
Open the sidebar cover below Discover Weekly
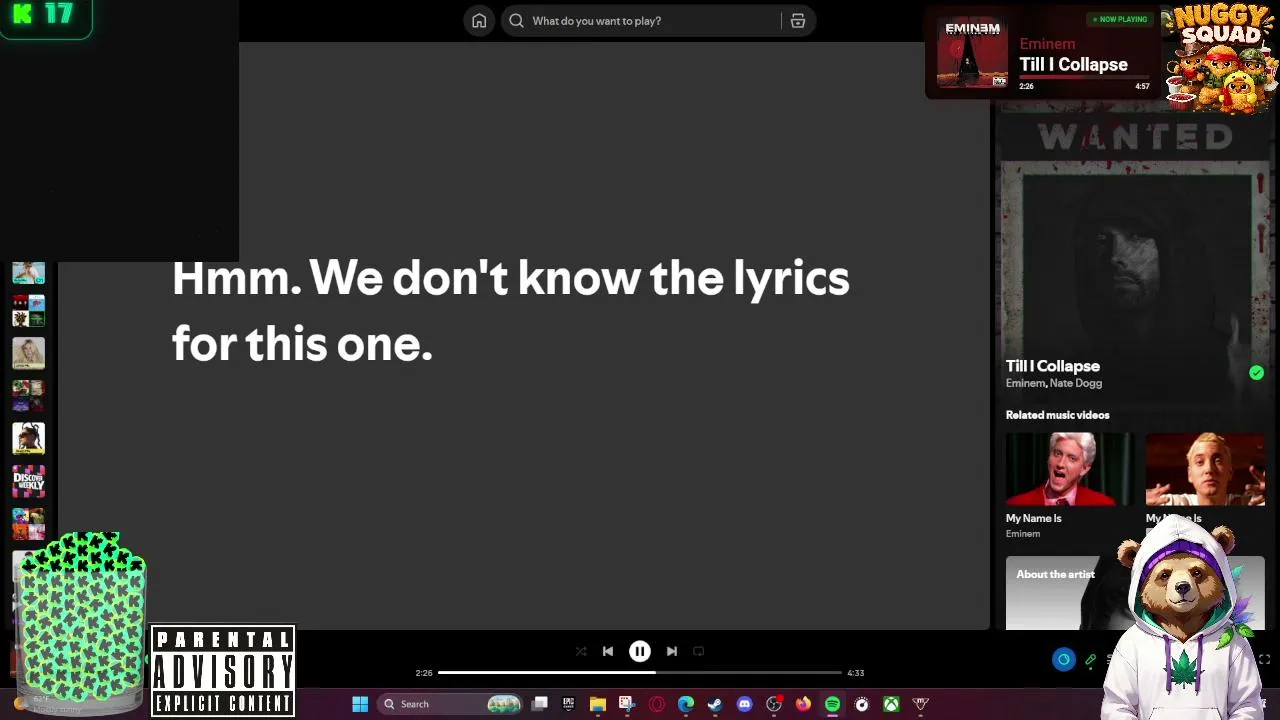coord(29,525)
